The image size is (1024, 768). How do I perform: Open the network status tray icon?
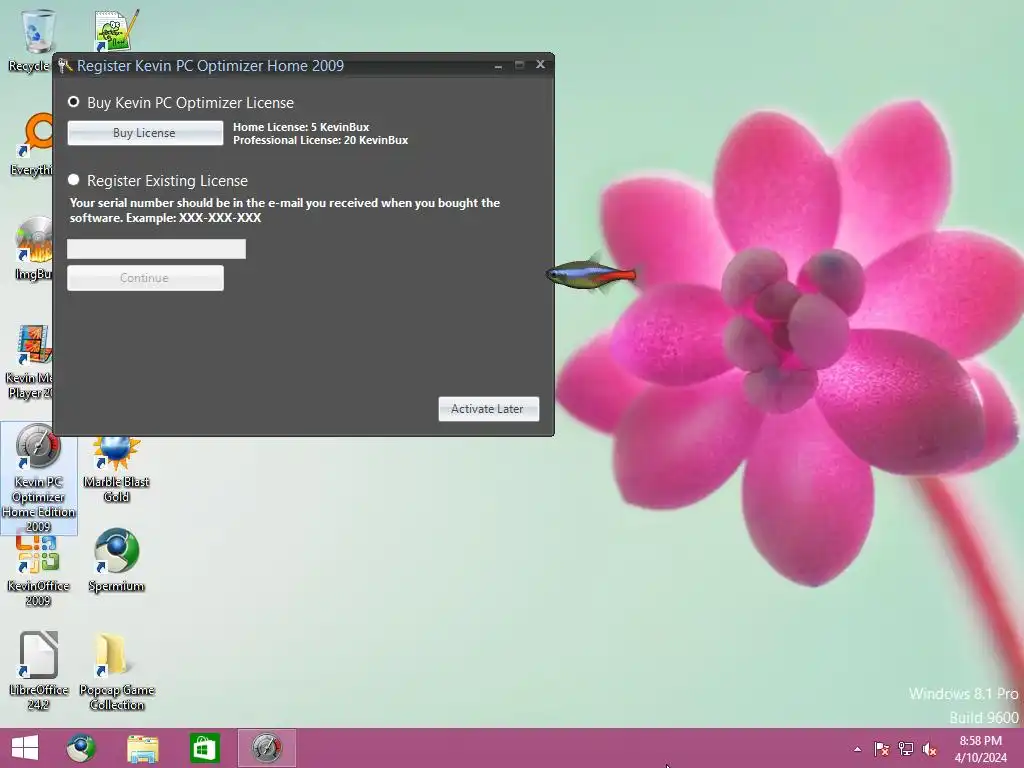coord(906,749)
